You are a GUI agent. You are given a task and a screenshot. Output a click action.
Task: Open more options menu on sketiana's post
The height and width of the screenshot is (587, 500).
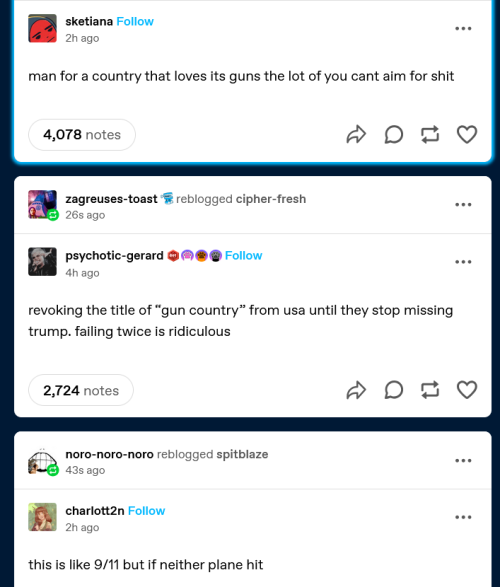point(463,28)
